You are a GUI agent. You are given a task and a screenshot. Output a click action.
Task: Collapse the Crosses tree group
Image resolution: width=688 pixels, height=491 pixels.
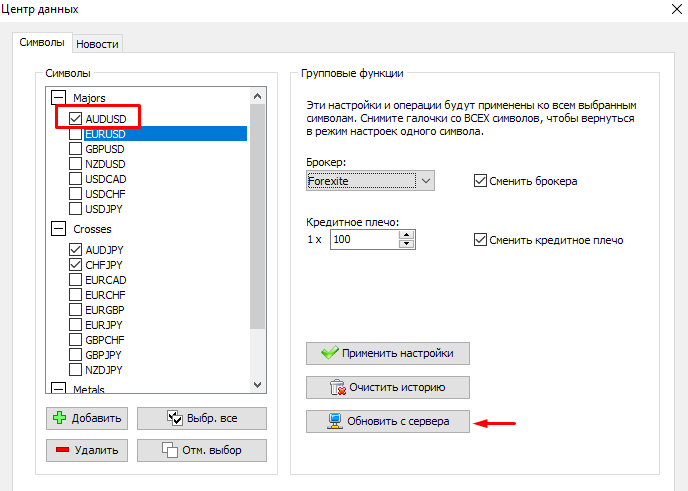(57, 229)
